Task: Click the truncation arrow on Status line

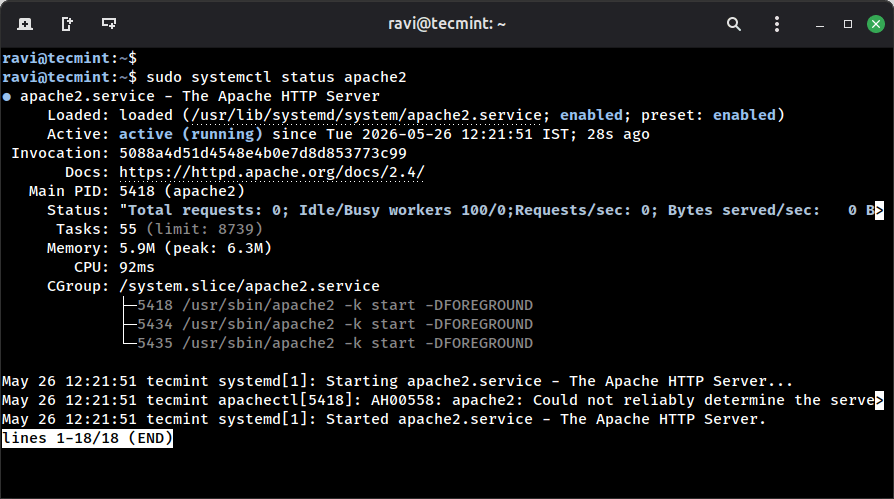Action: coord(879,210)
